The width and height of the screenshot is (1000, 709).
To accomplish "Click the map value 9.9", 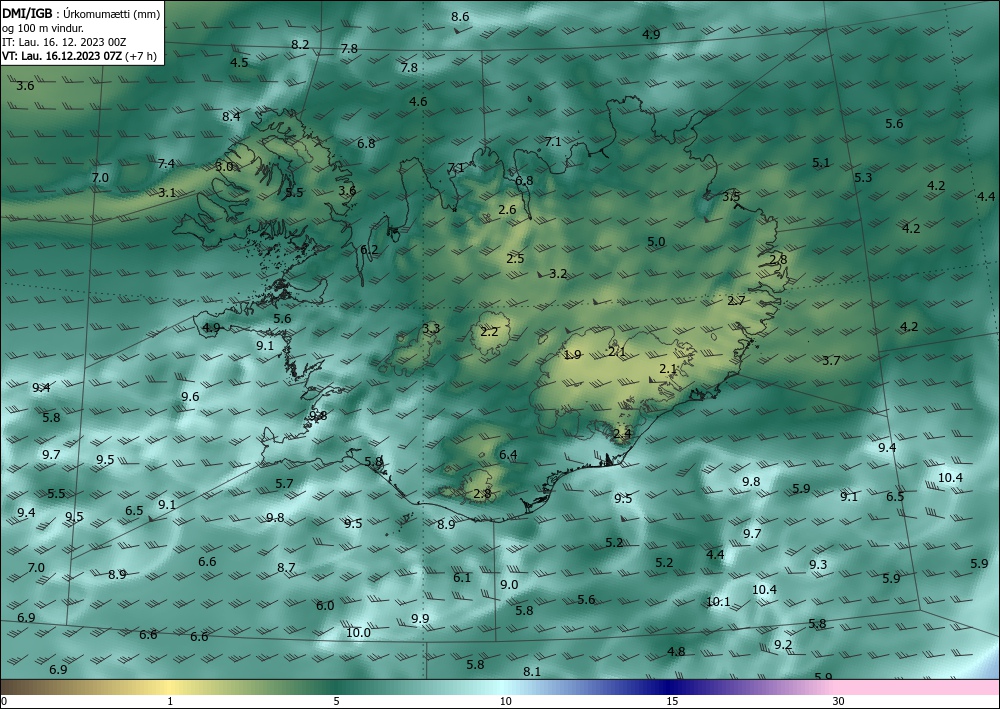I will pyautogui.click(x=420, y=618).
